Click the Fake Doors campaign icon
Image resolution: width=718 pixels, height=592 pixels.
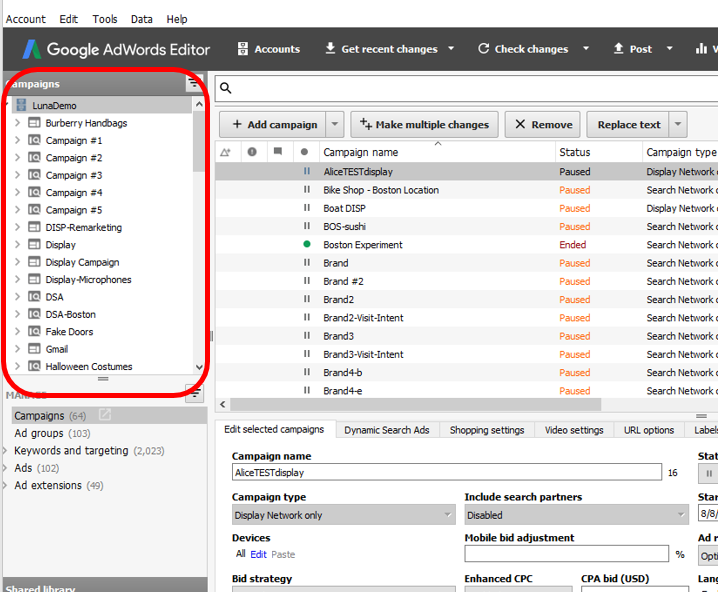click(x=34, y=331)
